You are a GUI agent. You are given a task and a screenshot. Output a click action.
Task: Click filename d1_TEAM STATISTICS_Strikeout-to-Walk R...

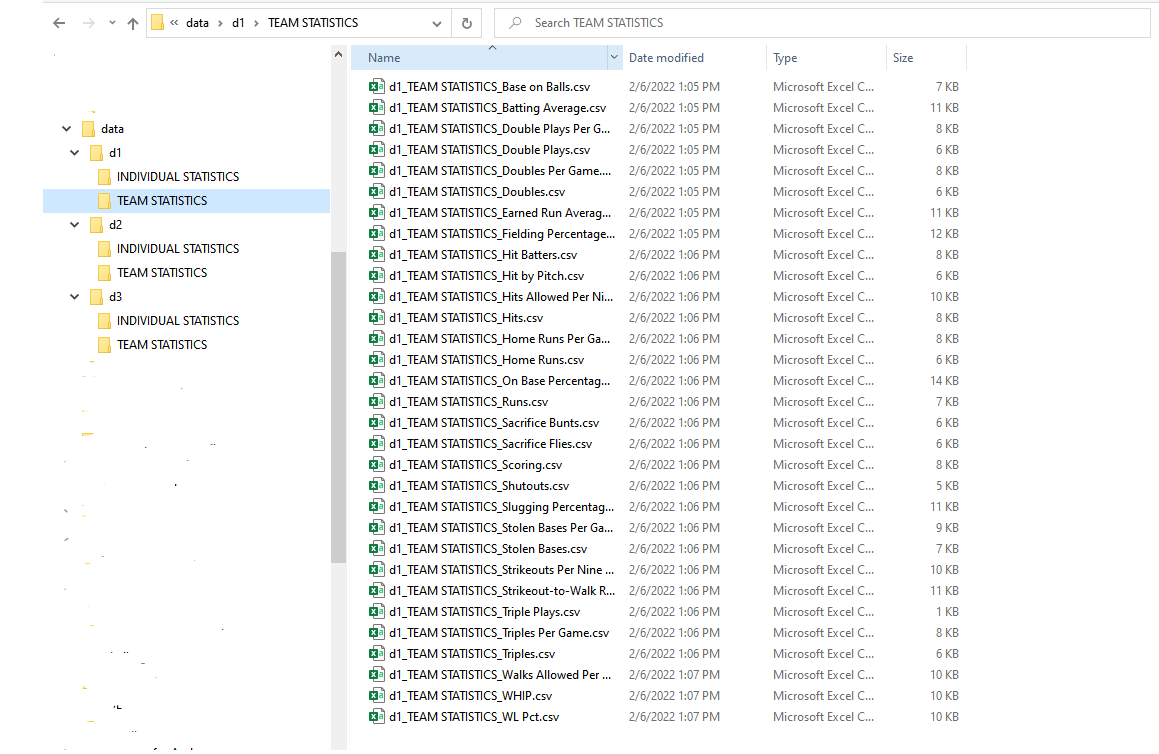(502, 591)
